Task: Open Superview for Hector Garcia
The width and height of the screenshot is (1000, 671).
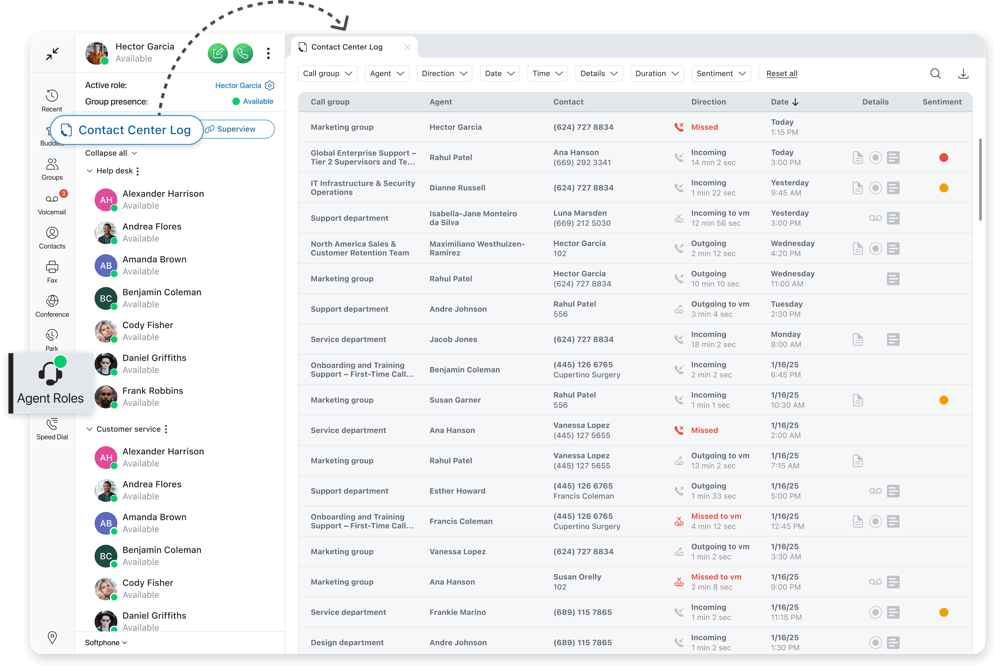Action: [237, 129]
